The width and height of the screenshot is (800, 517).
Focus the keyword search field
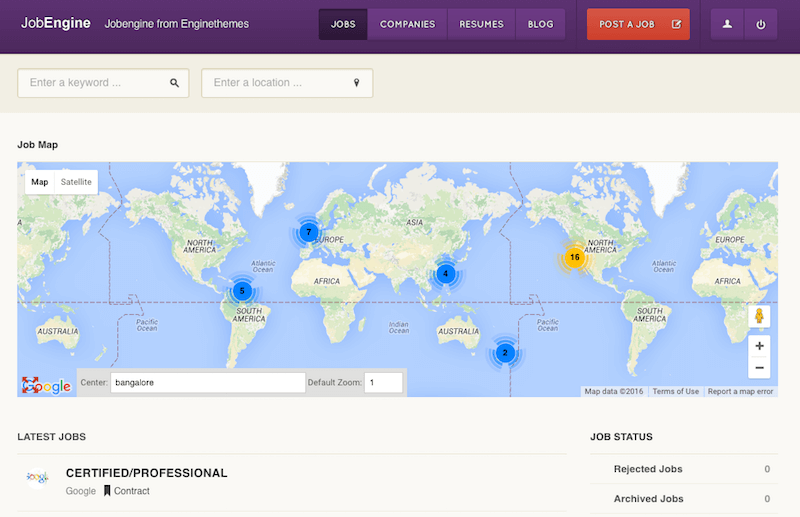tap(103, 83)
